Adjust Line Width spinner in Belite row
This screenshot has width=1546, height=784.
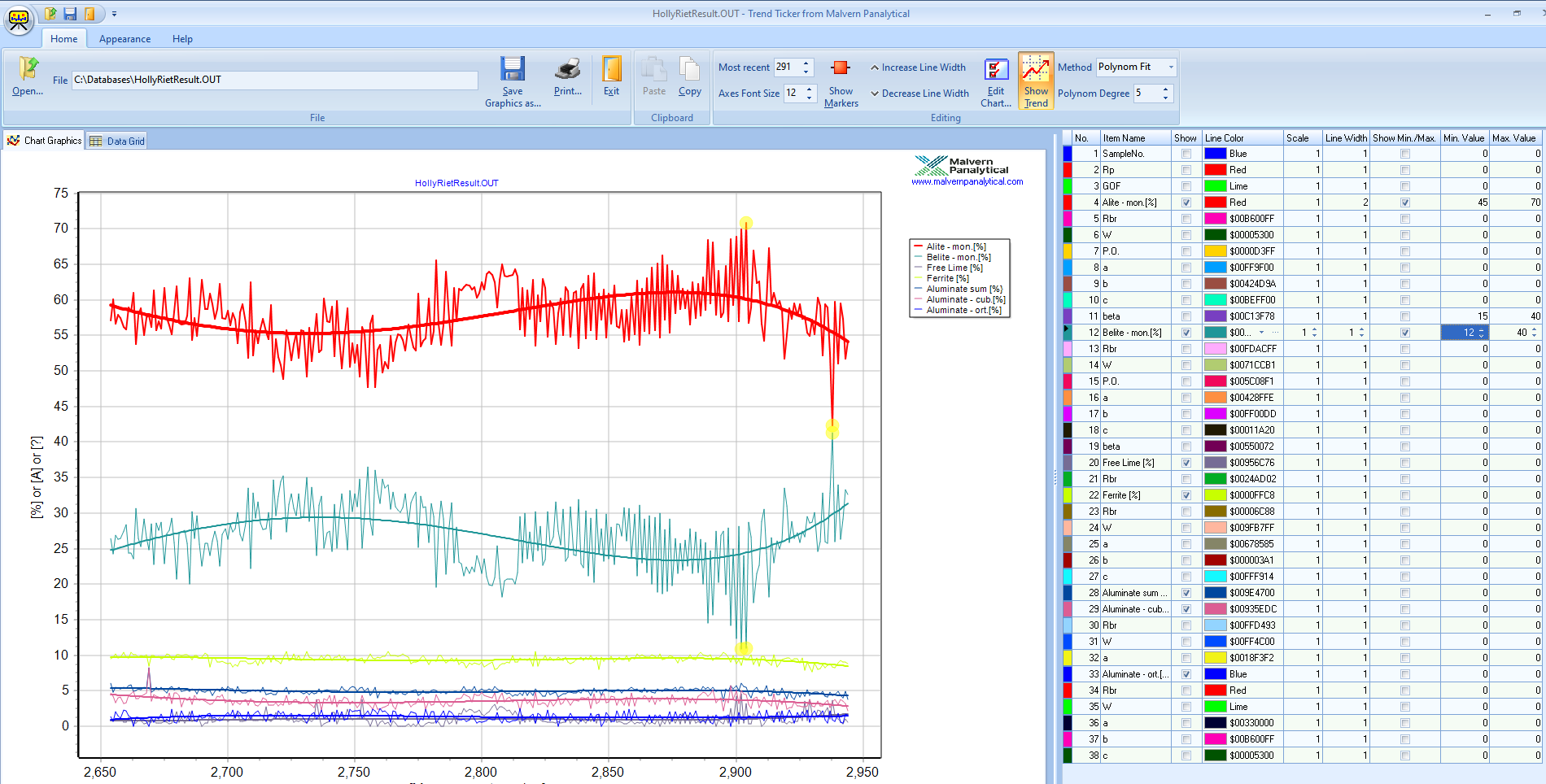[1361, 333]
